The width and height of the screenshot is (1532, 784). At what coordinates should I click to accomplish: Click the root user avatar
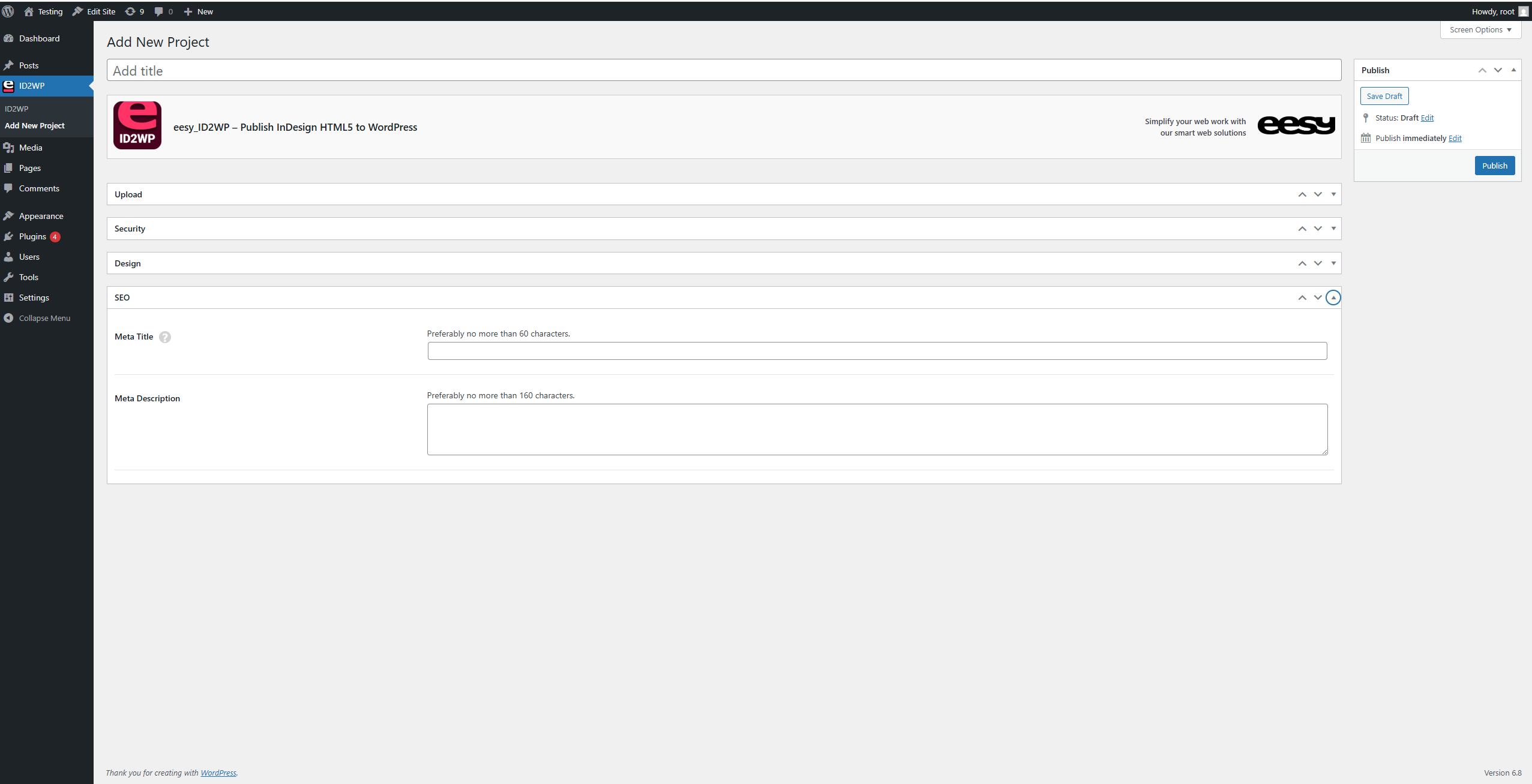point(1523,11)
